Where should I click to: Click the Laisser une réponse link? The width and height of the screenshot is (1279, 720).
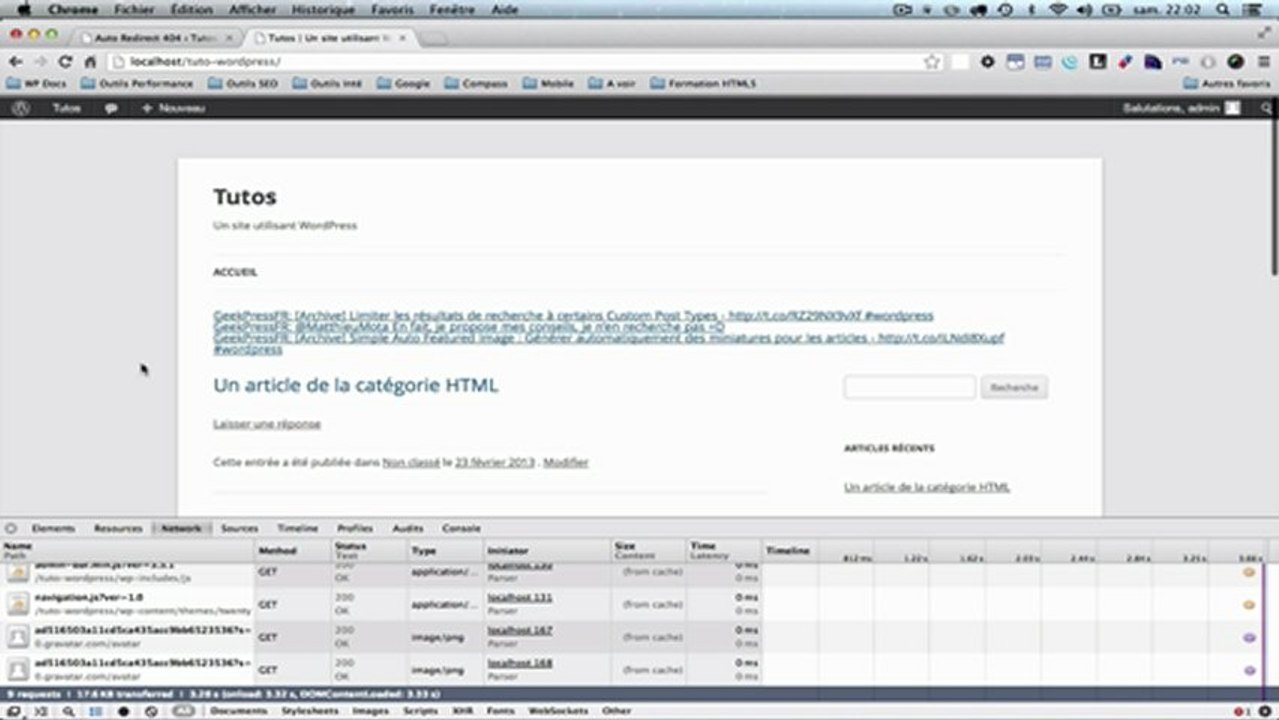[267, 424]
